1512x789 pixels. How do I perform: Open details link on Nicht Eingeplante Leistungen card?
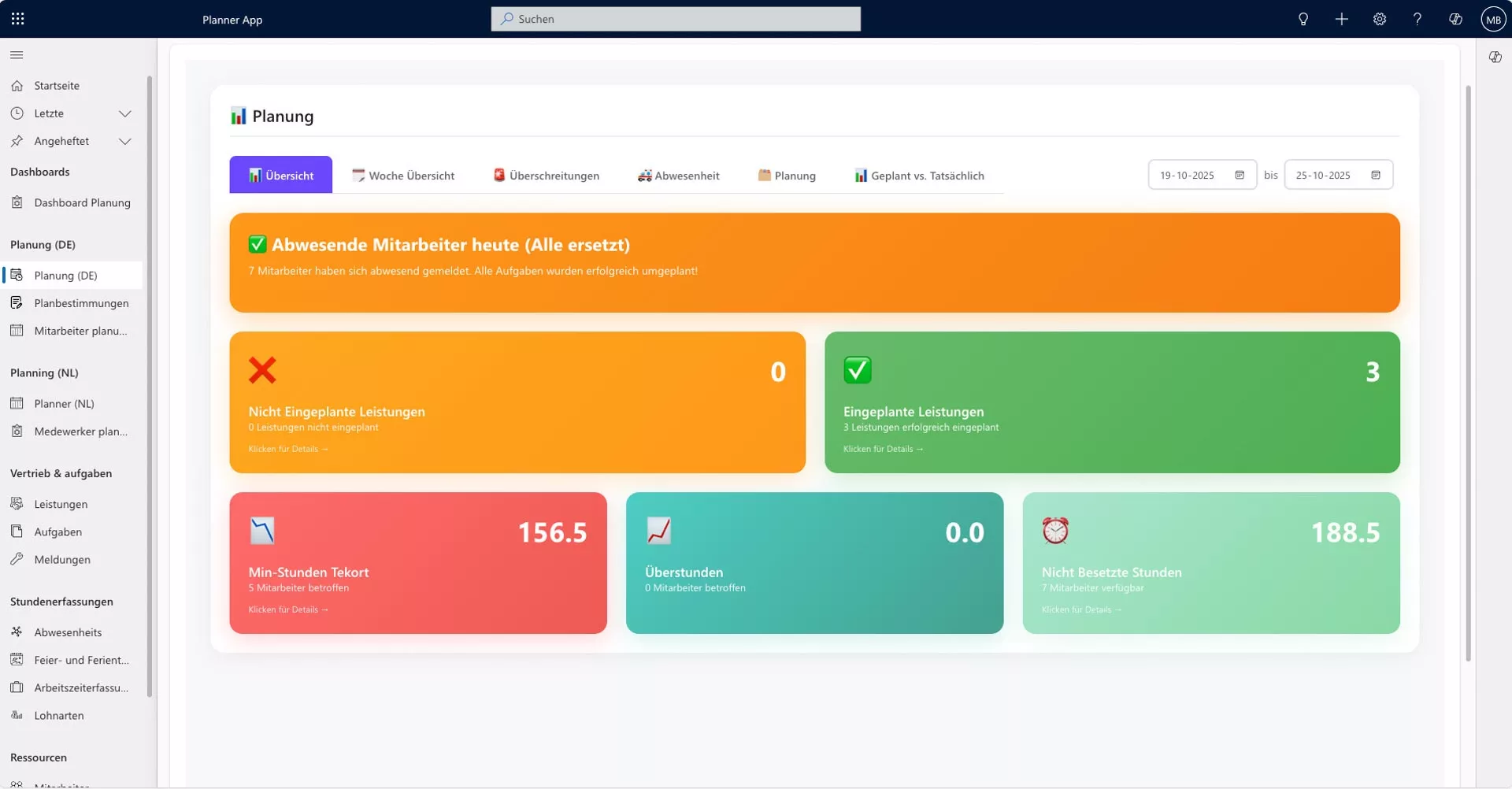(288, 449)
